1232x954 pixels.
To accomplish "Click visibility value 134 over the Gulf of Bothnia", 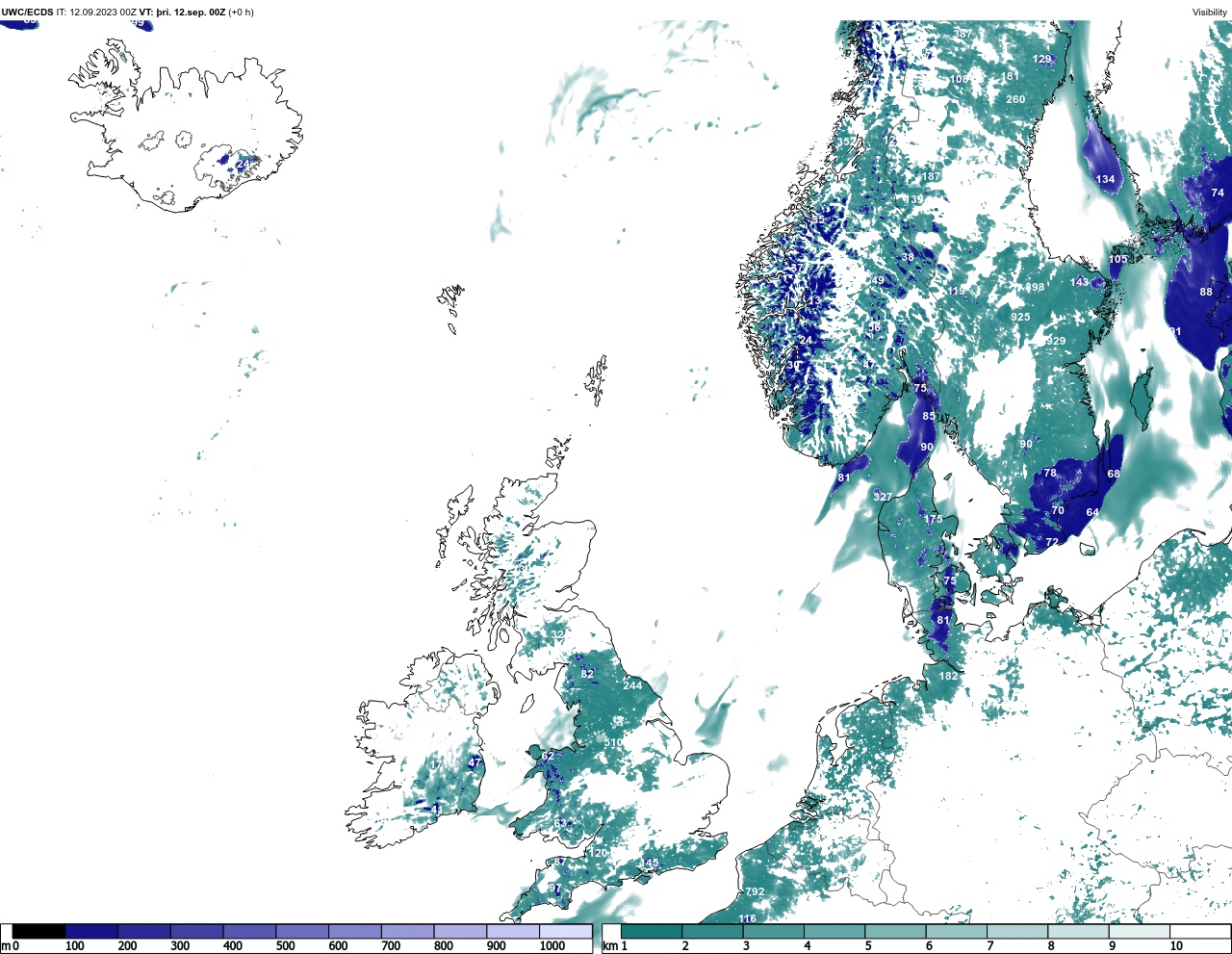I will coord(1105,179).
